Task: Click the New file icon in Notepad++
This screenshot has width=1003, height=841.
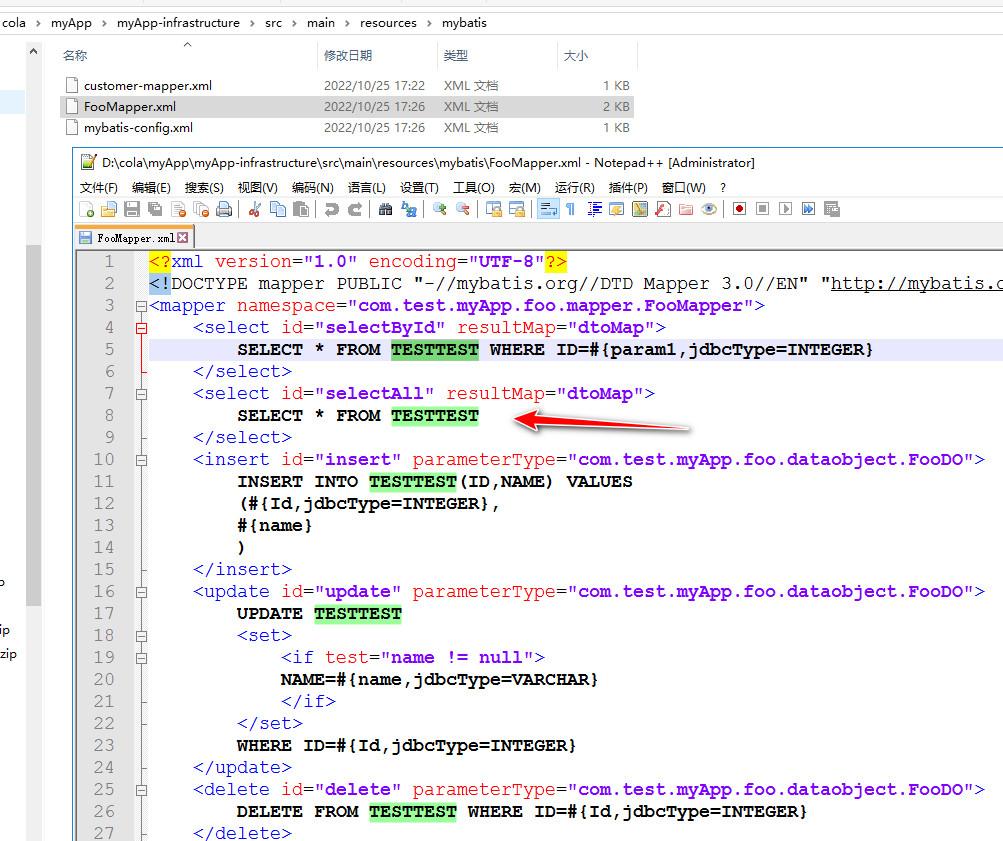Action: pyautogui.click(x=86, y=209)
